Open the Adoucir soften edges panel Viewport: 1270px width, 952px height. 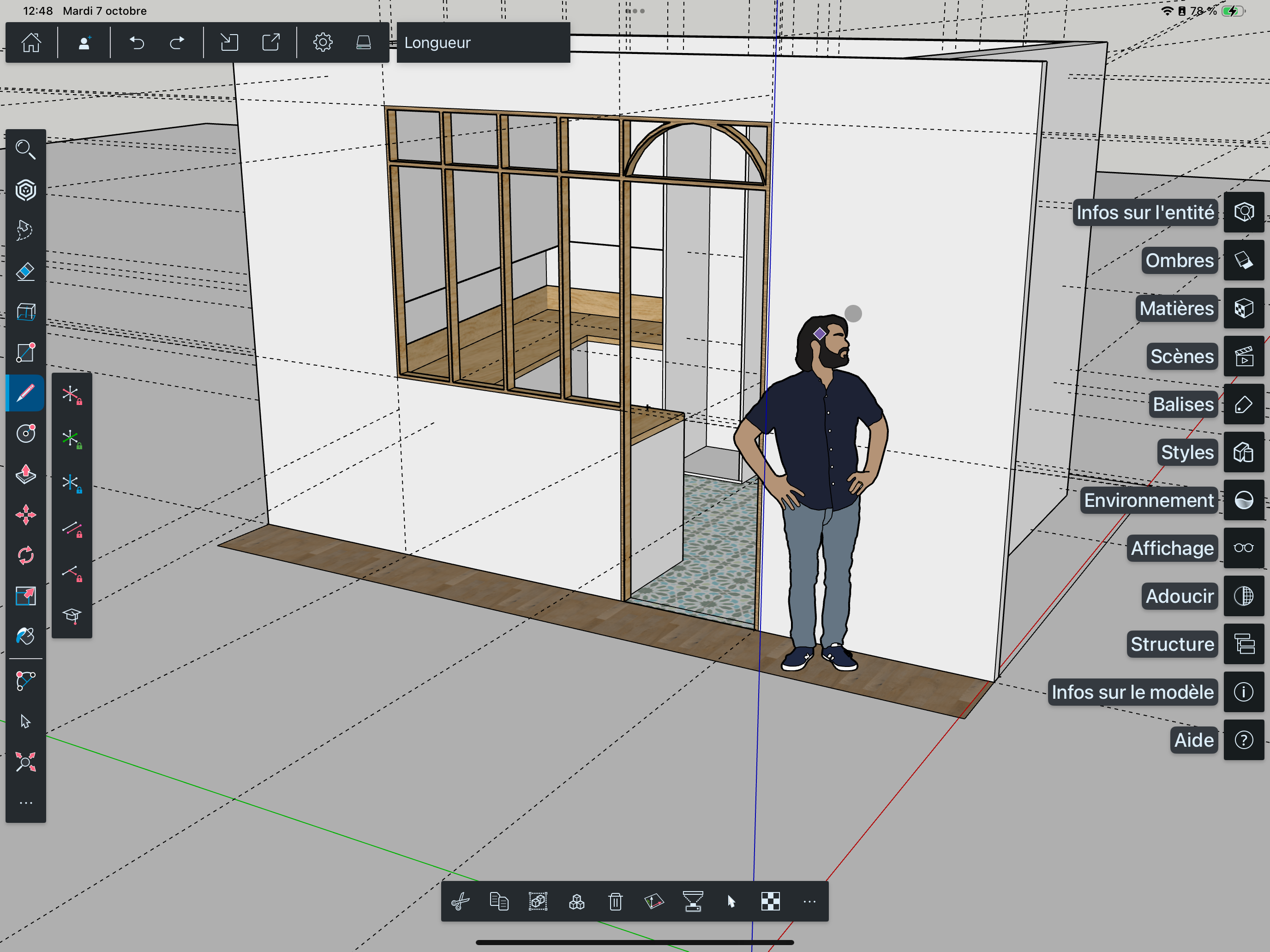click(x=1244, y=596)
